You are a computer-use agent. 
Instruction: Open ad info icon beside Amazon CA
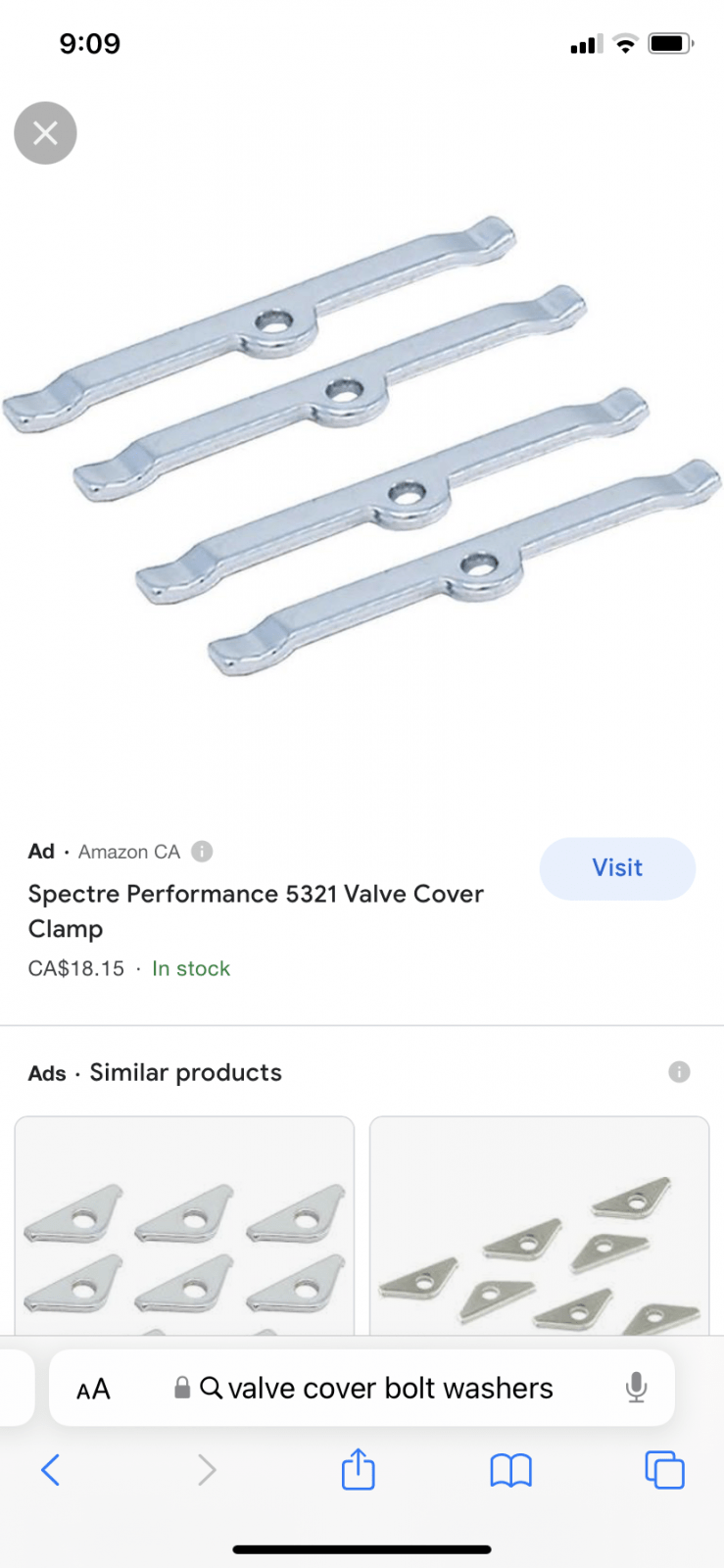(202, 852)
